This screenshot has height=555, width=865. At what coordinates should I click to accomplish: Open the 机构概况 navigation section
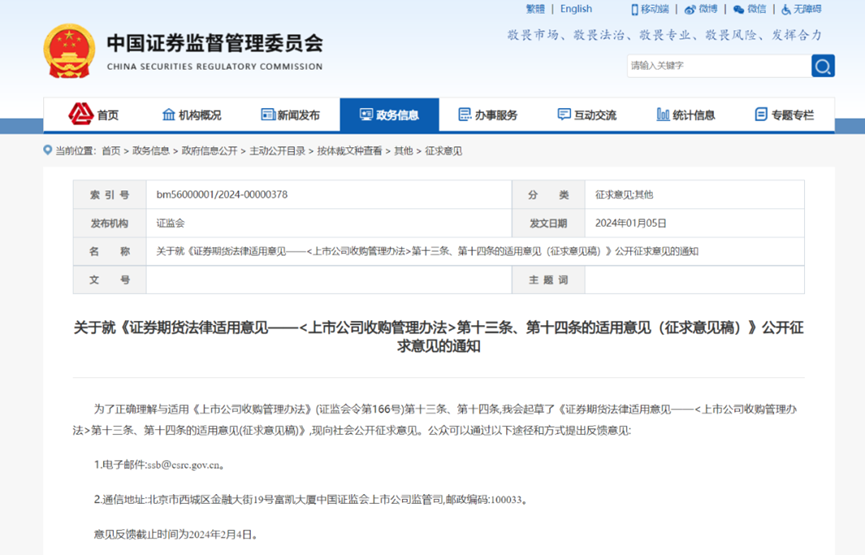tap(191, 115)
